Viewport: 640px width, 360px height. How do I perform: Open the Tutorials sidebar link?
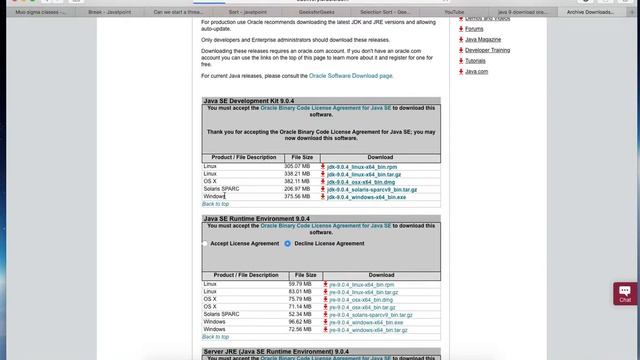[x=476, y=61]
